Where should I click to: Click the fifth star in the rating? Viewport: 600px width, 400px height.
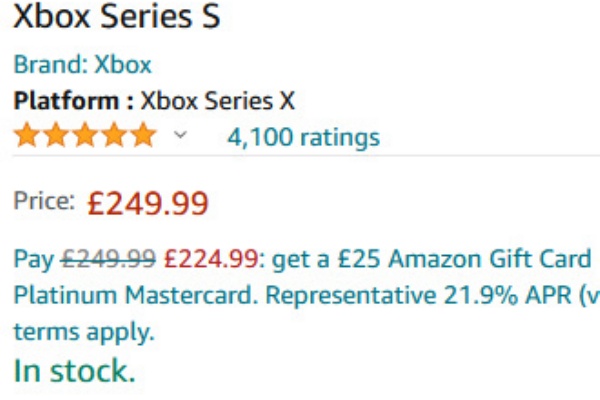(x=144, y=135)
